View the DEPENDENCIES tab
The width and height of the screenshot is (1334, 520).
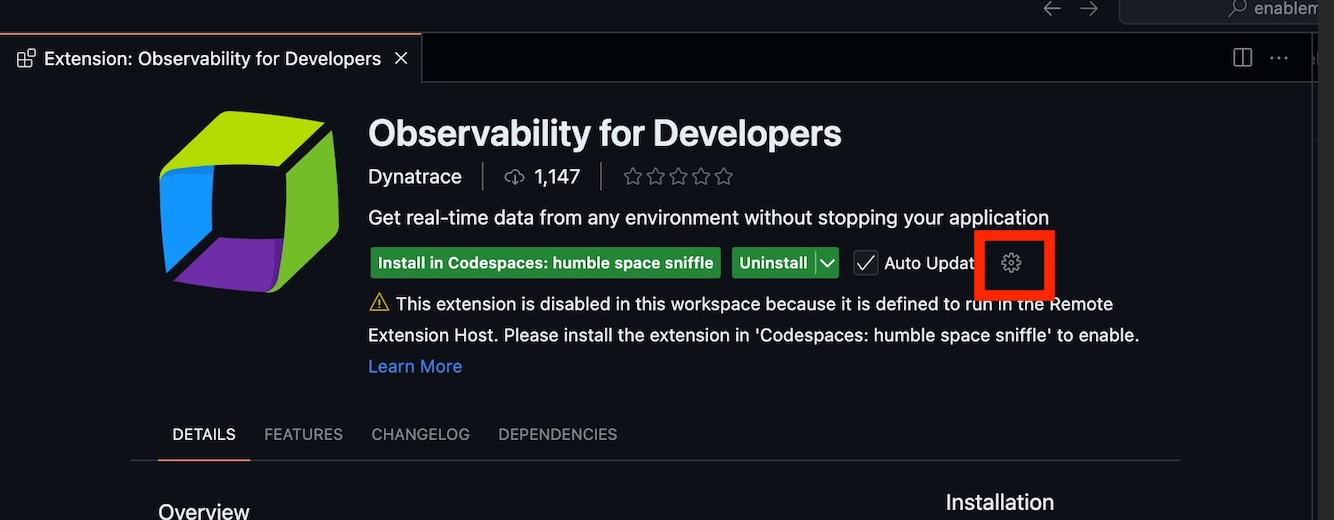[557, 434]
